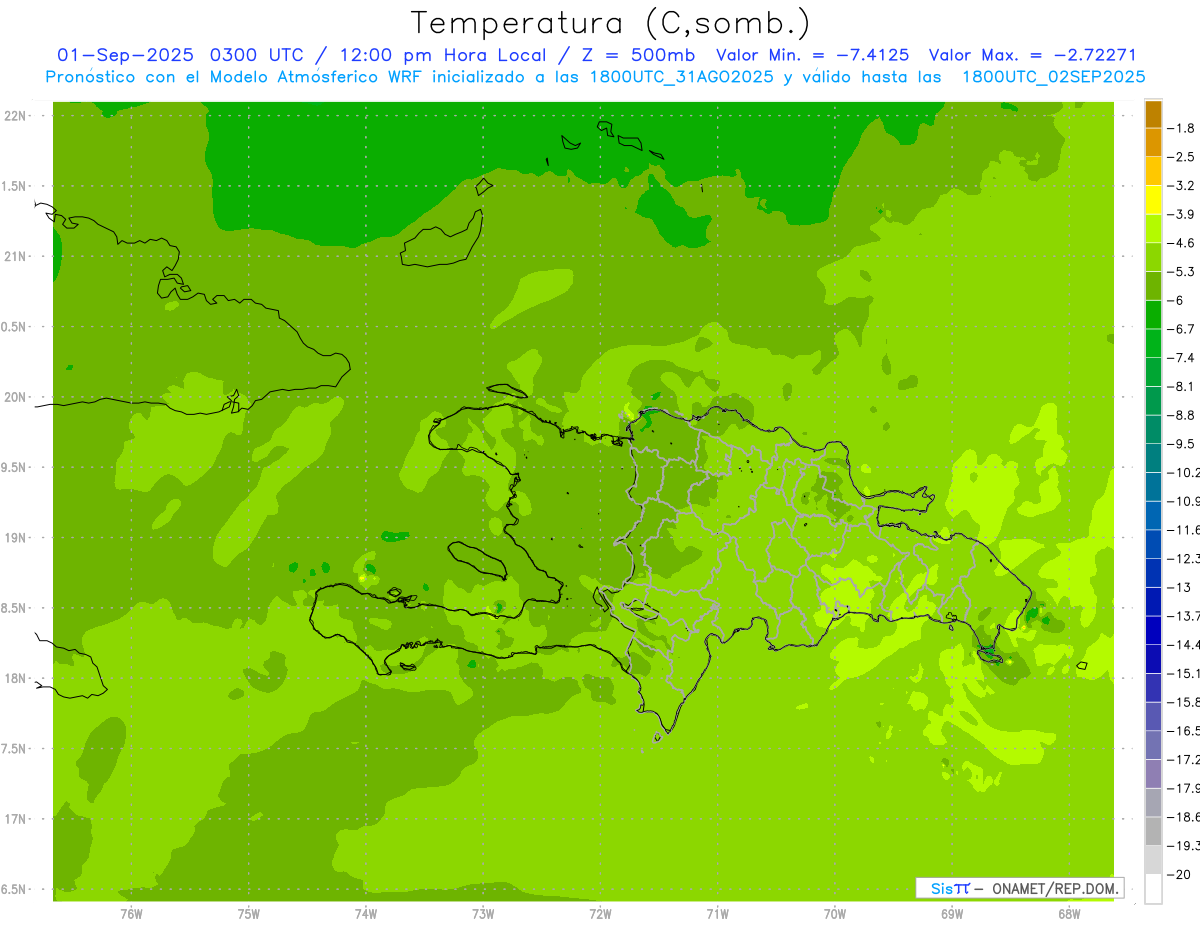This screenshot has width=1200, height=927.
Task: Click the "Valor Min. = -7.4125" text
Action: [x=813, y=55]
